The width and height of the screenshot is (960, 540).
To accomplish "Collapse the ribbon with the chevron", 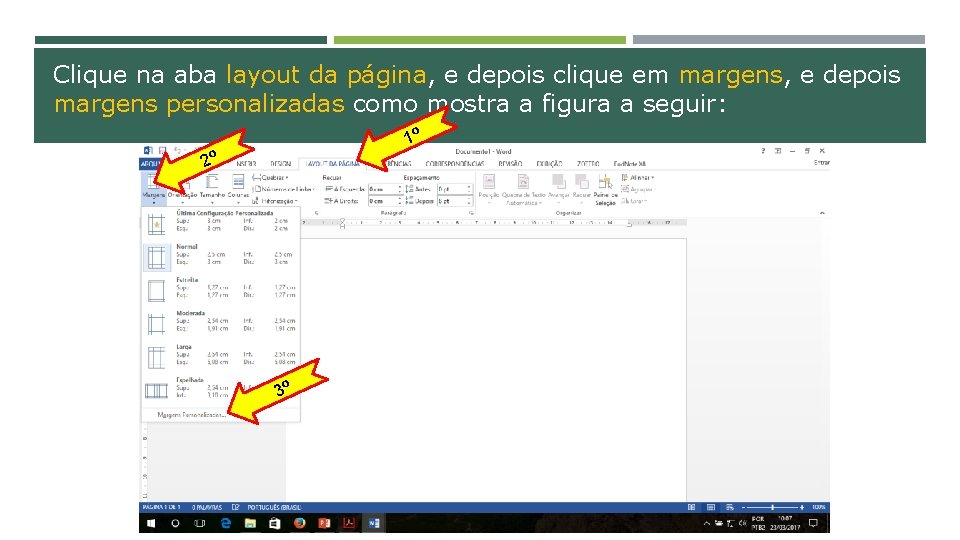I will click(x=822, y=213).
